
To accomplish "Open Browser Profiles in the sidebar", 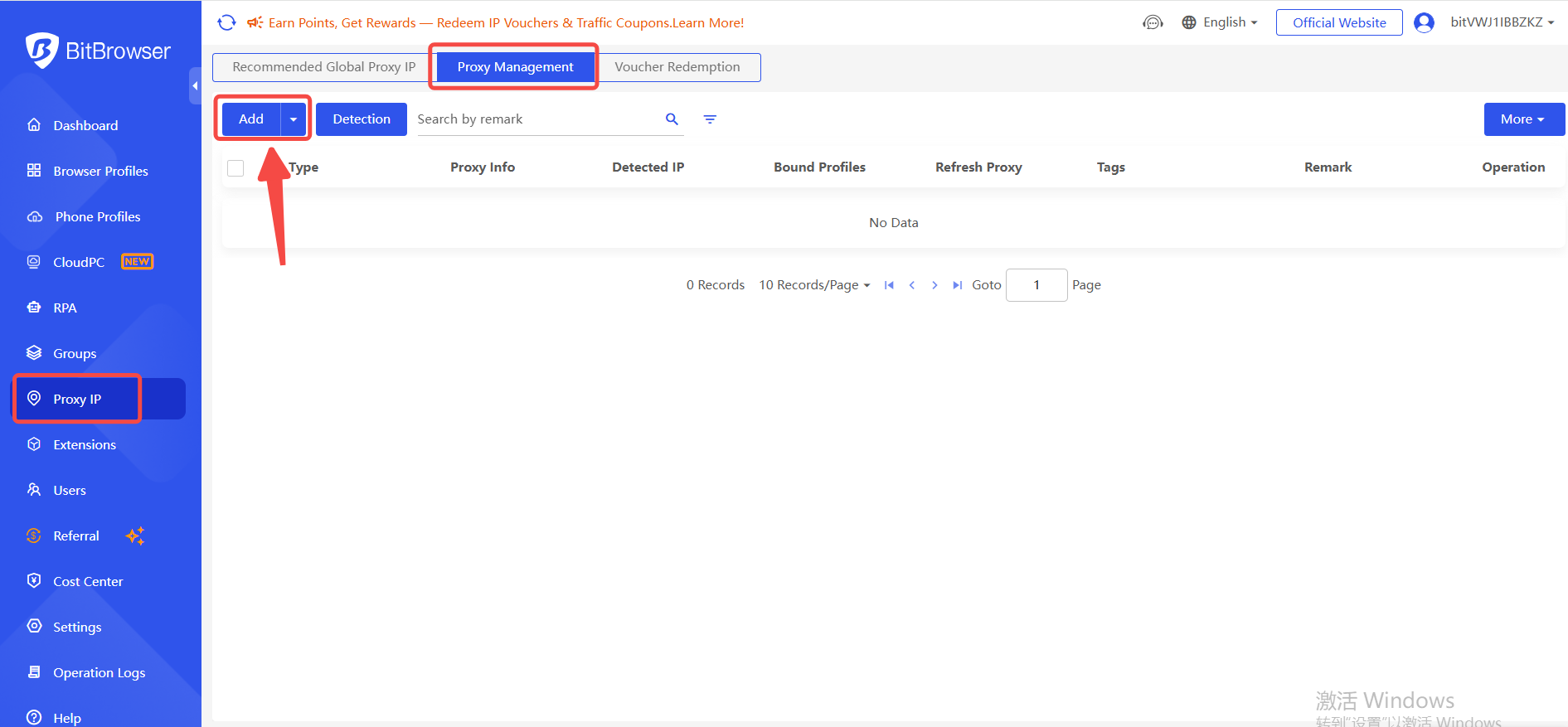I will tap(100, 171).
